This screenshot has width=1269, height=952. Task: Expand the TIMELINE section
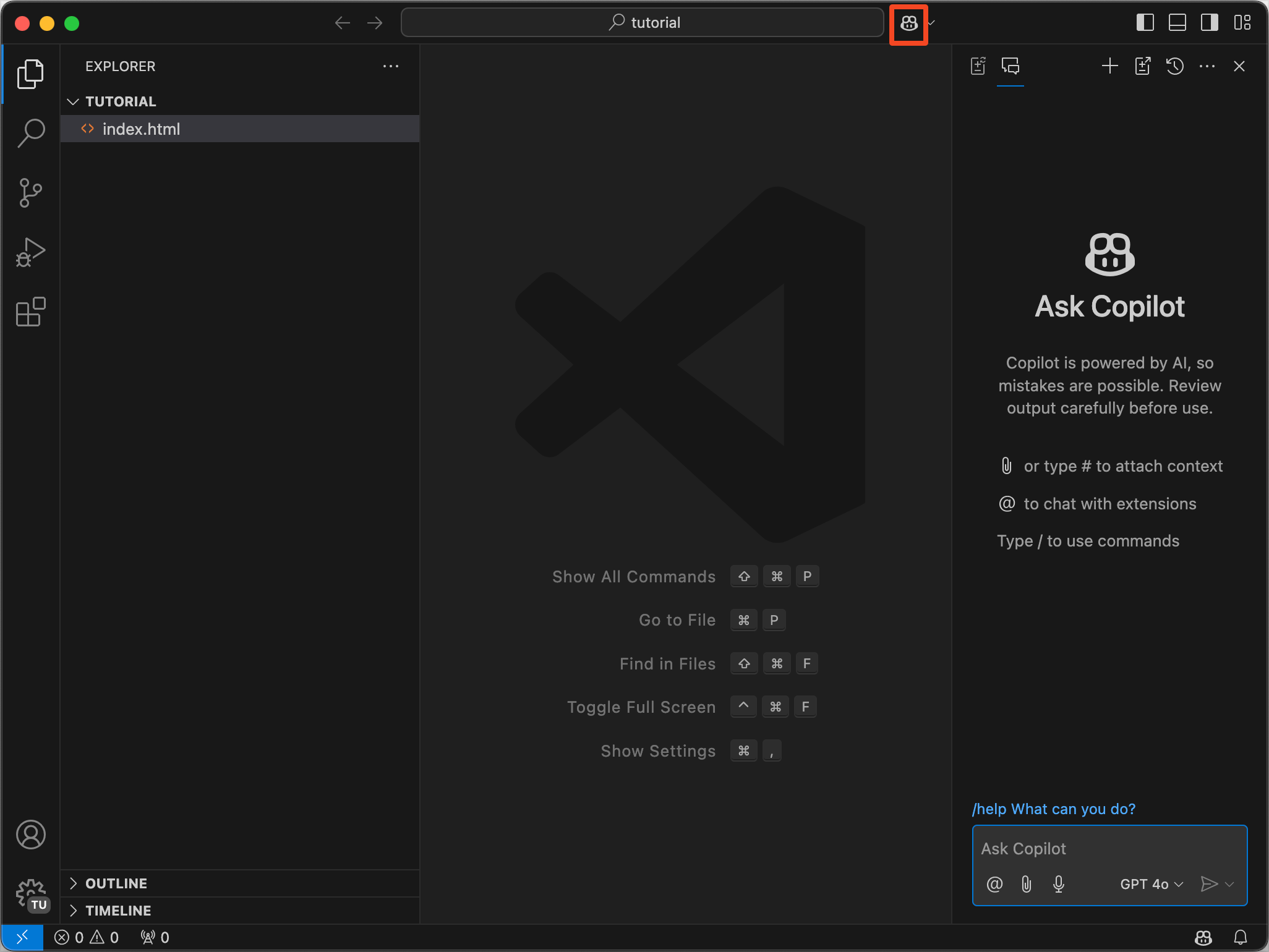[117, 911]
